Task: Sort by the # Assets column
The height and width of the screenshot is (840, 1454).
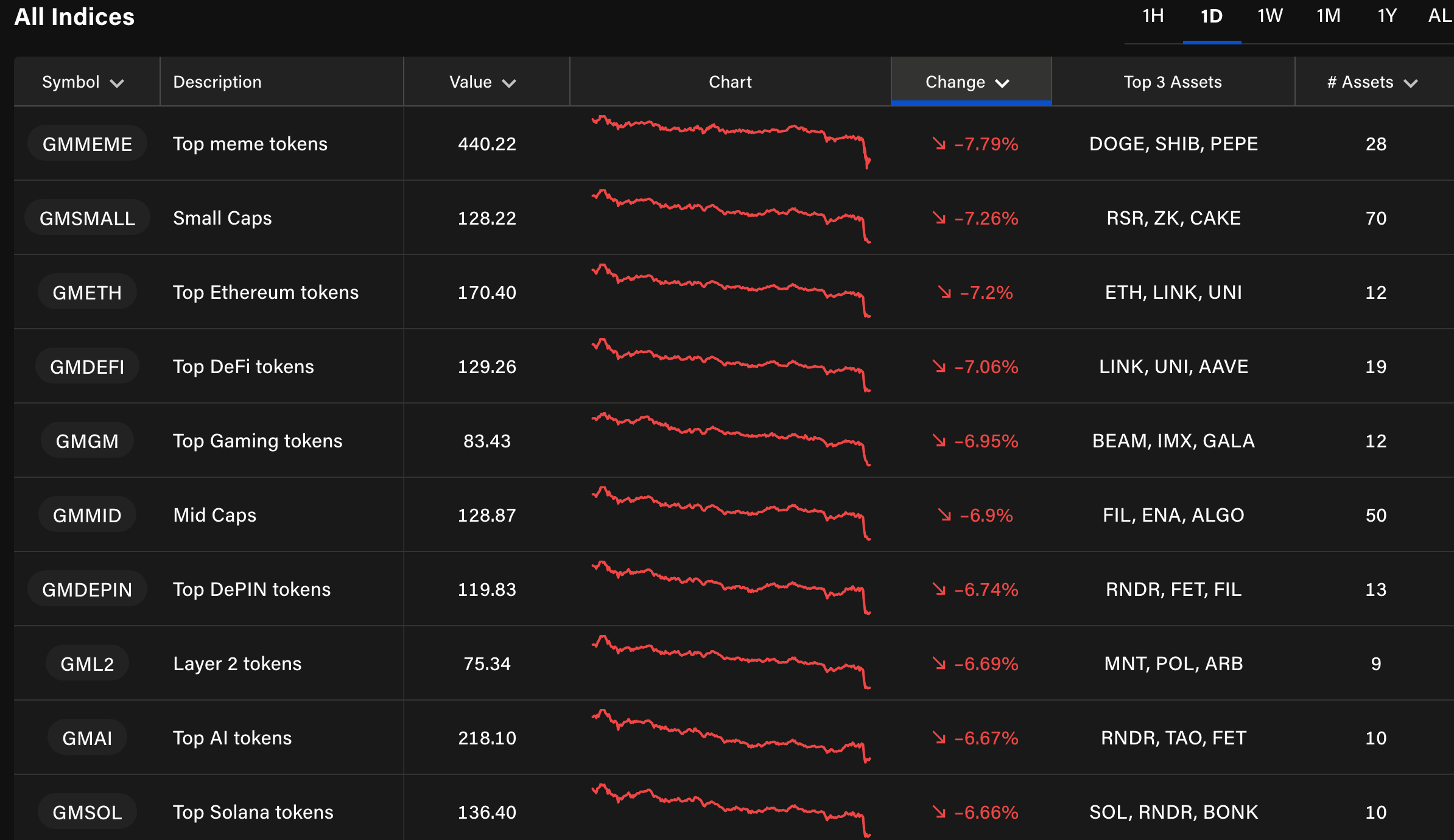Action: (1372, 82)
